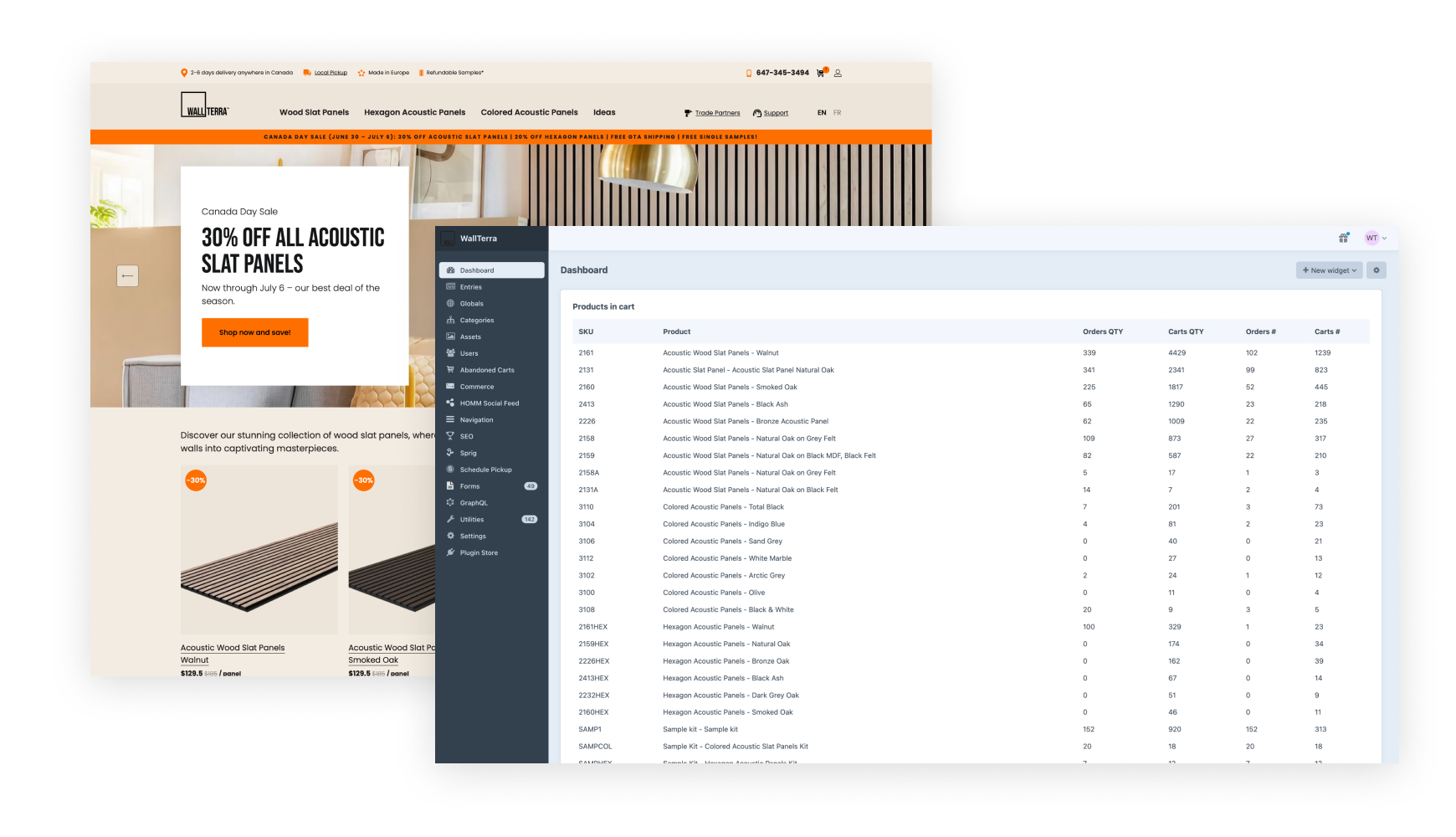
Task: Open Wood Slat Panels menu
Action: [x=314, y=112]
